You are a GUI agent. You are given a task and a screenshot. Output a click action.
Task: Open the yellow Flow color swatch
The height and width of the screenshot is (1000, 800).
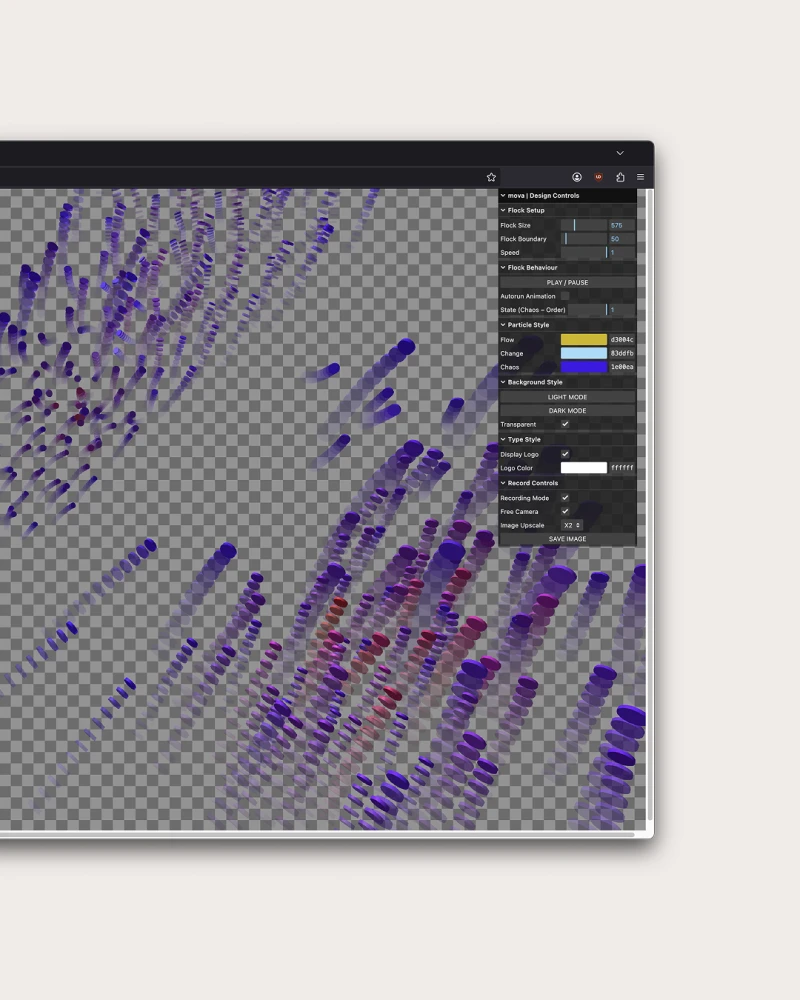(583, 340)
